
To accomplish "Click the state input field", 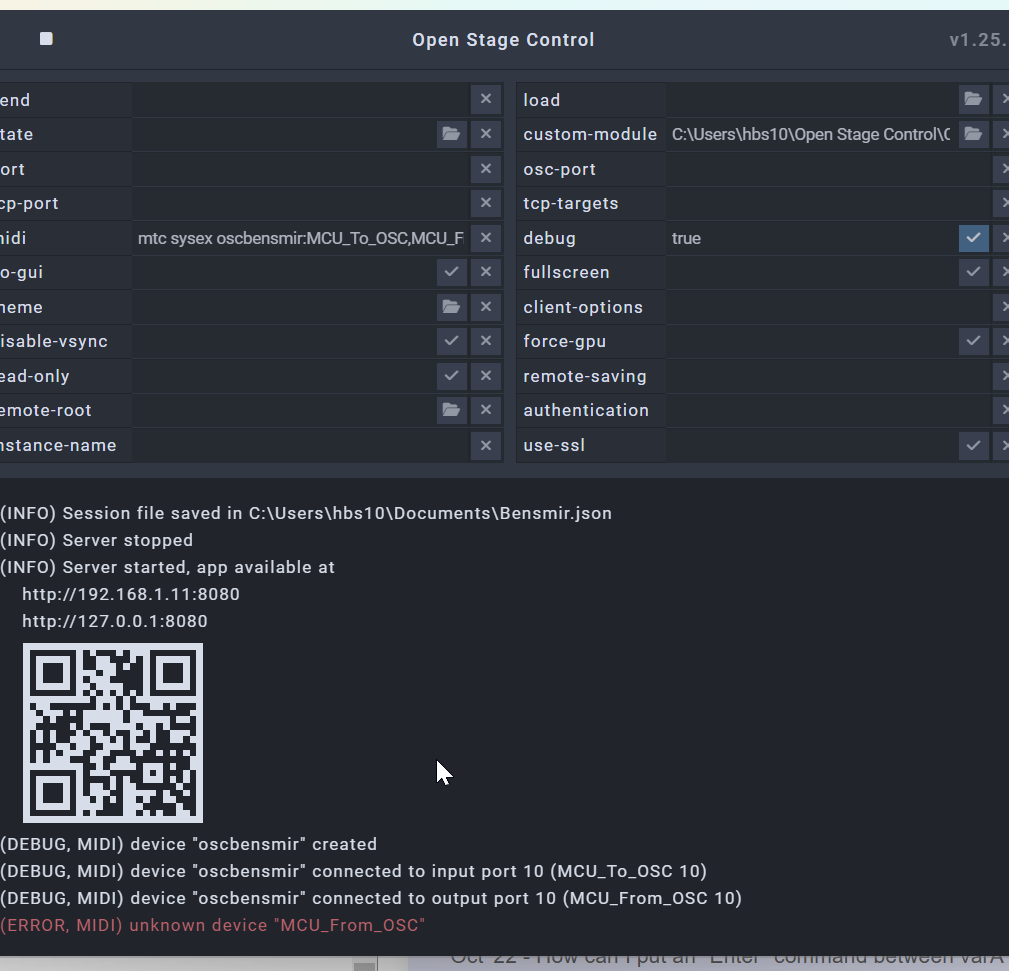I will [283, 134].
